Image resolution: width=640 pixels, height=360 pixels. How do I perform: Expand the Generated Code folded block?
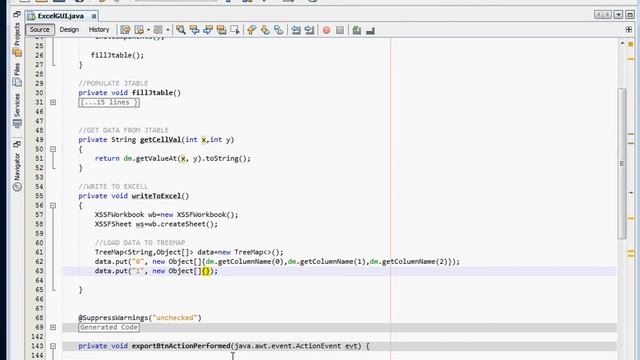point(109,327)
